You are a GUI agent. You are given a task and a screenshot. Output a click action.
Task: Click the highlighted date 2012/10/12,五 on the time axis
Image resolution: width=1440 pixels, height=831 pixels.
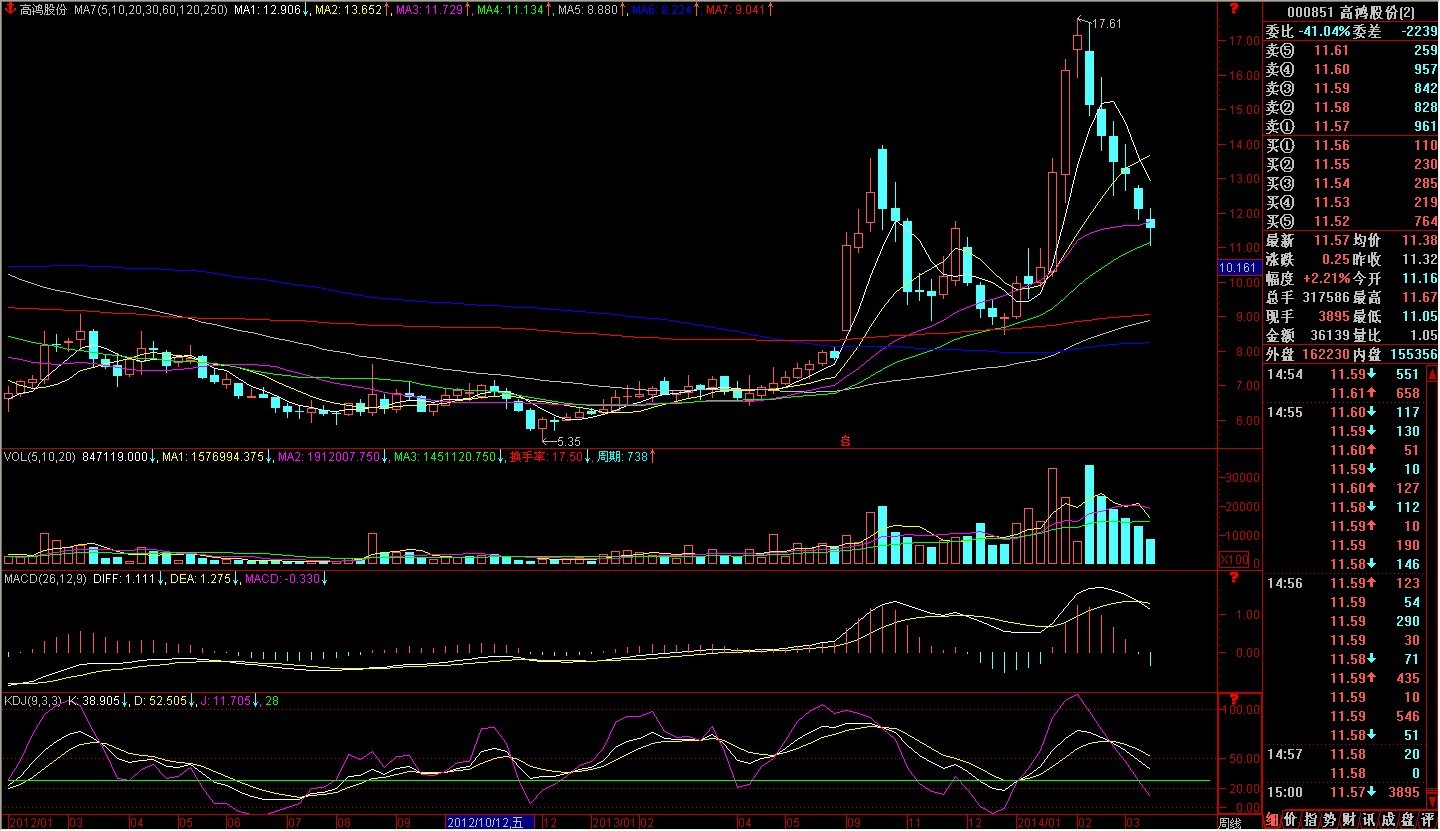pyautogui.click(x=489, y=822)
